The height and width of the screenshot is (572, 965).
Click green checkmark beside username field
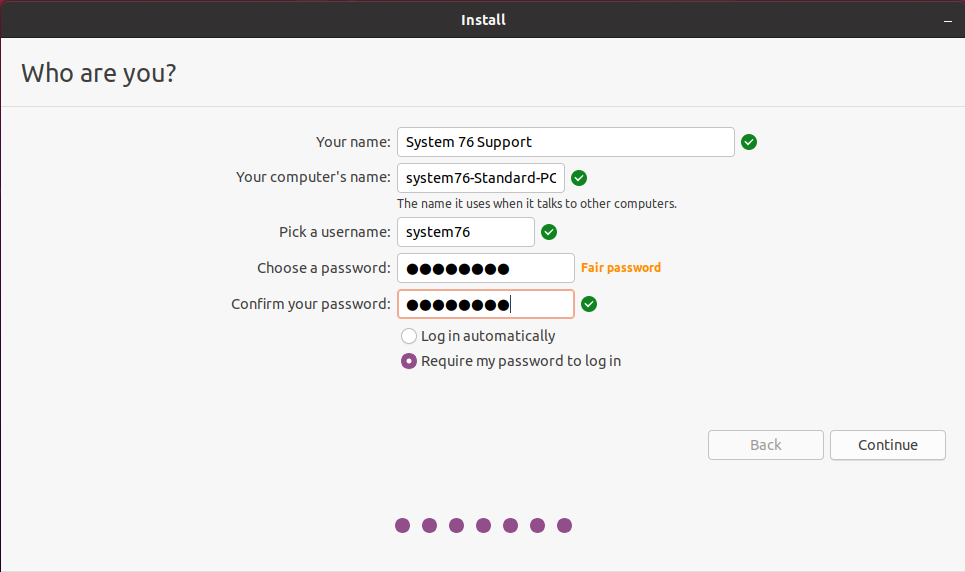tap(548, 232)
